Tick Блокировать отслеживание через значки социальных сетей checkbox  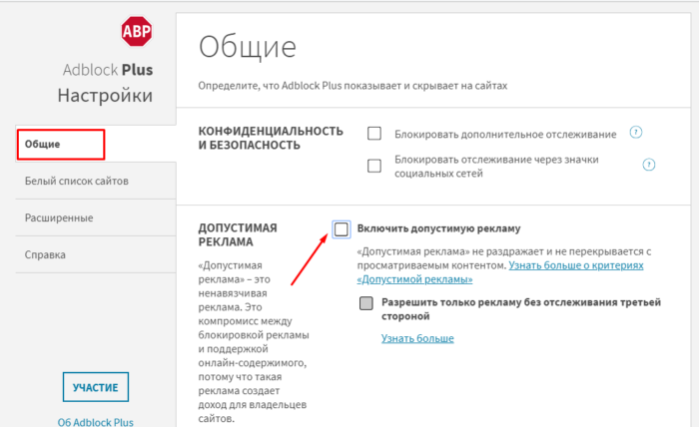click(374, 166)
